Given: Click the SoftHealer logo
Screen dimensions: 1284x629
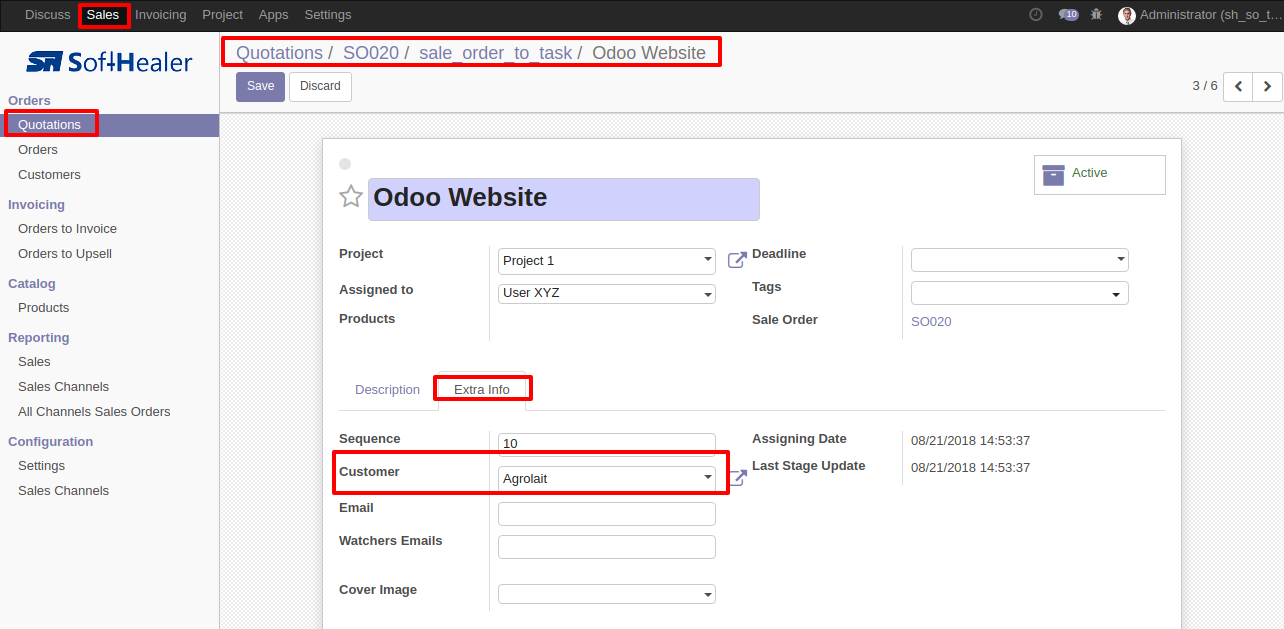Looking at the screenshot, I should click(x=109, y=62).
